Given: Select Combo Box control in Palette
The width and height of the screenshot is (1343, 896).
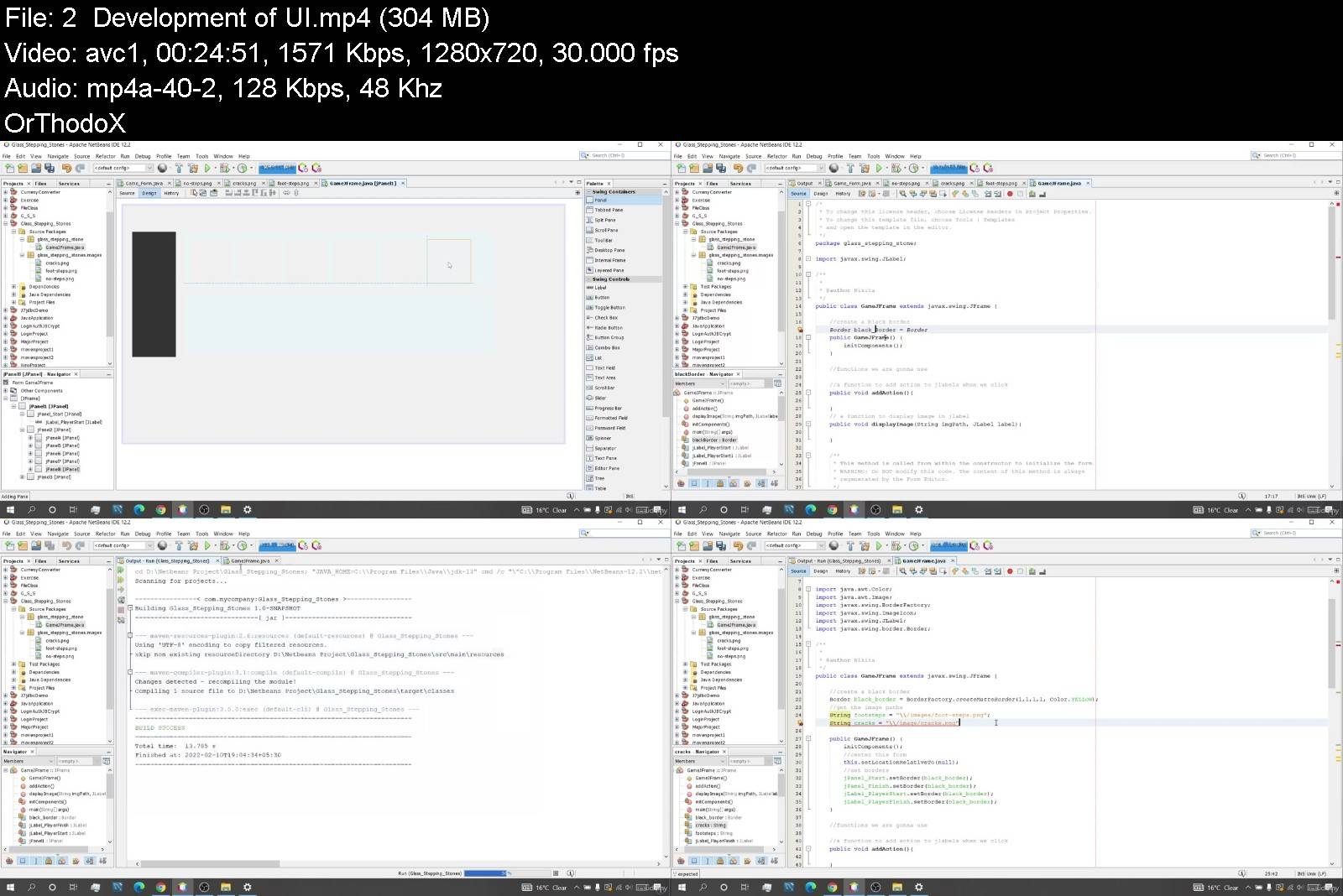Looking at the screenshot, I should [x=625, y=347].
